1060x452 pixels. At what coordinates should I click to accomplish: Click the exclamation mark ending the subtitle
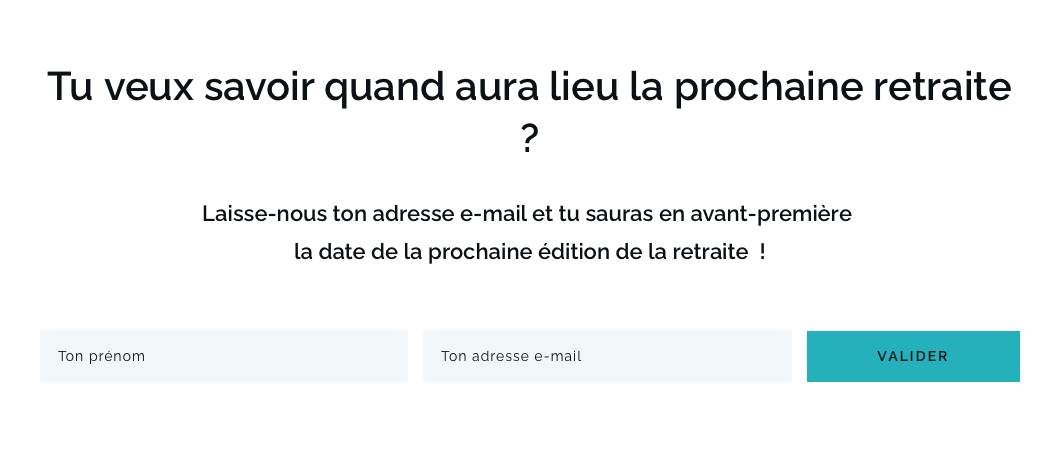pyautogui.click(x=763, y=252)
